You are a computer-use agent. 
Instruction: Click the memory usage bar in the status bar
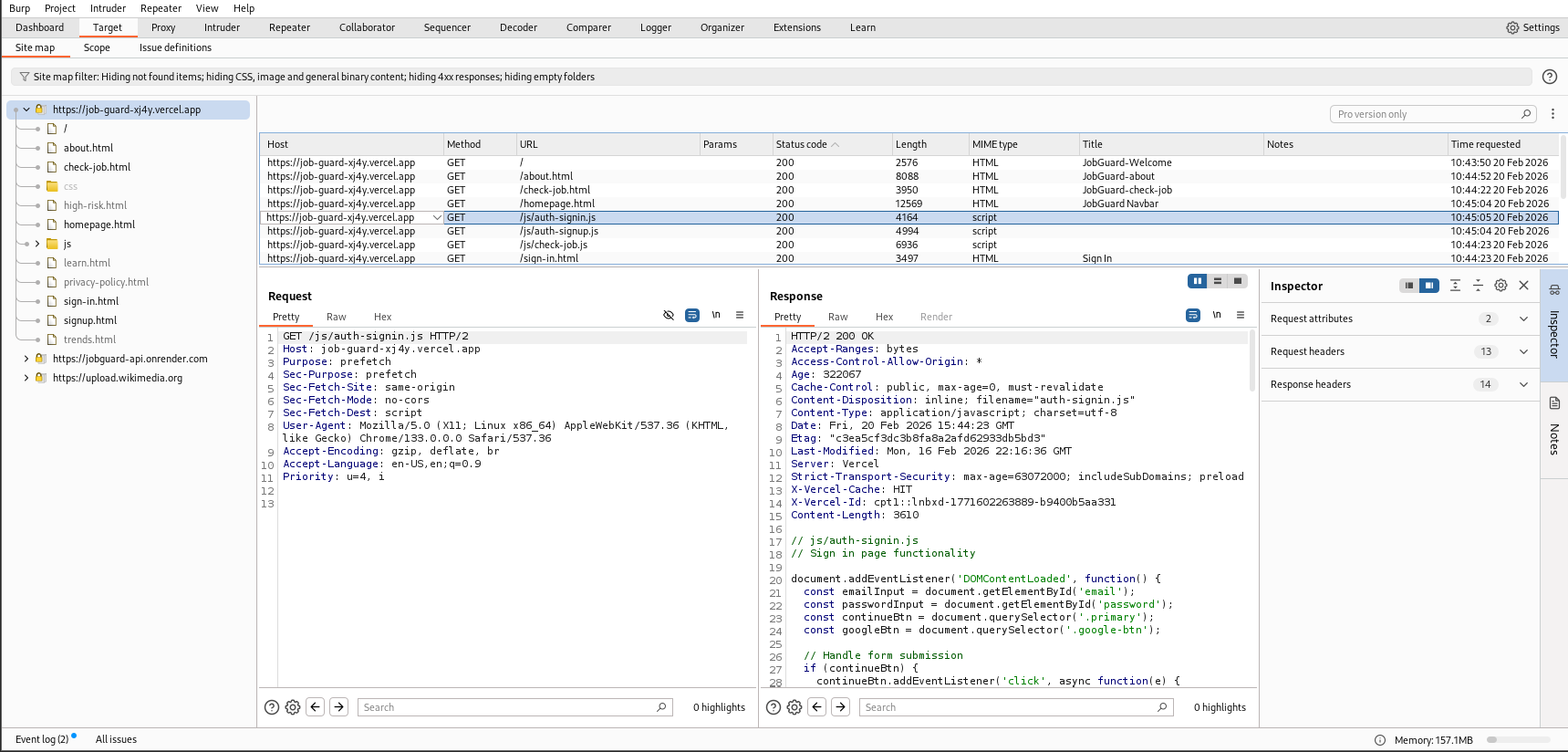(x=1519, y=740)
